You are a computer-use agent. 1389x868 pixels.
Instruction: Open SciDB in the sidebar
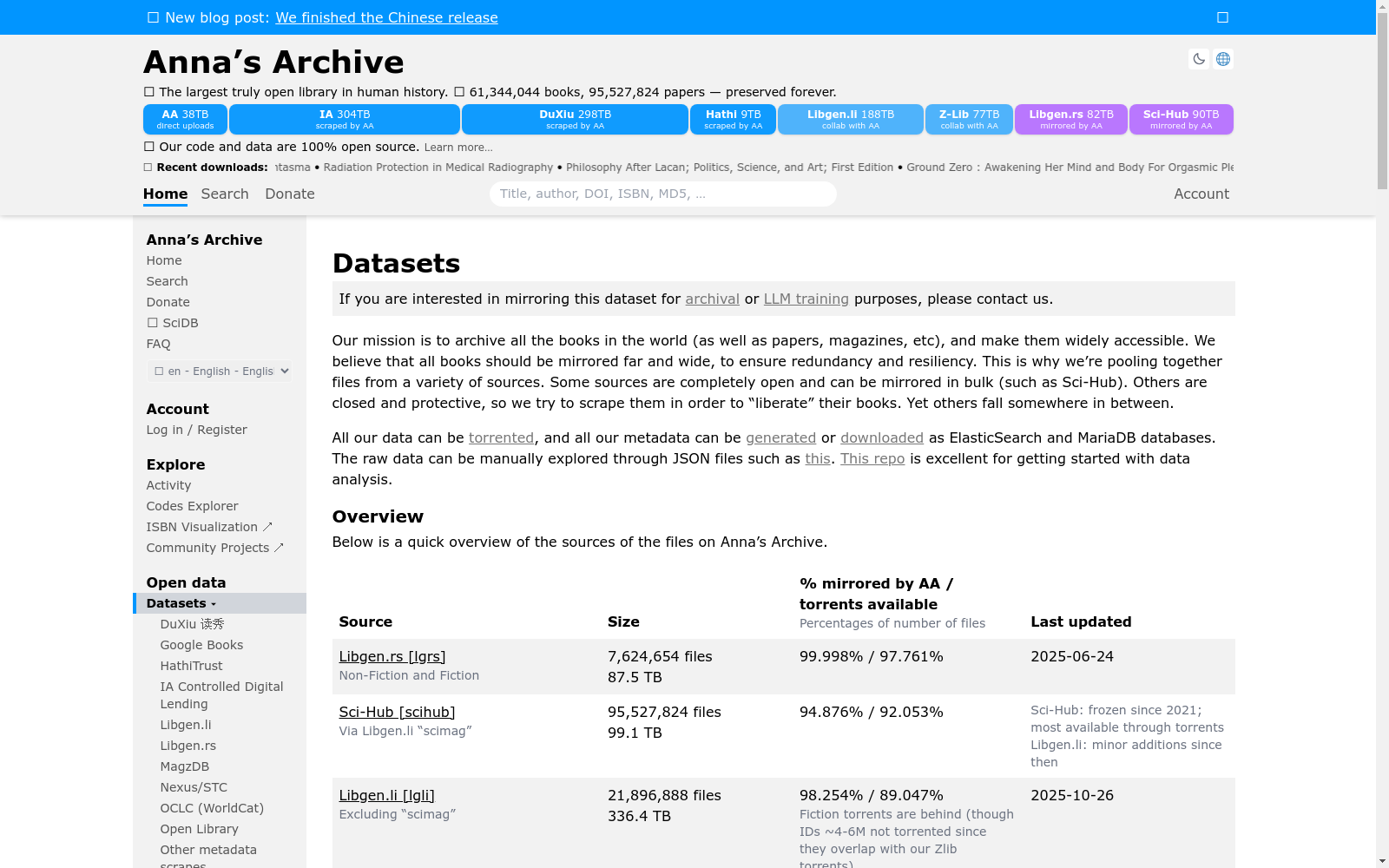tap(172, 323)
